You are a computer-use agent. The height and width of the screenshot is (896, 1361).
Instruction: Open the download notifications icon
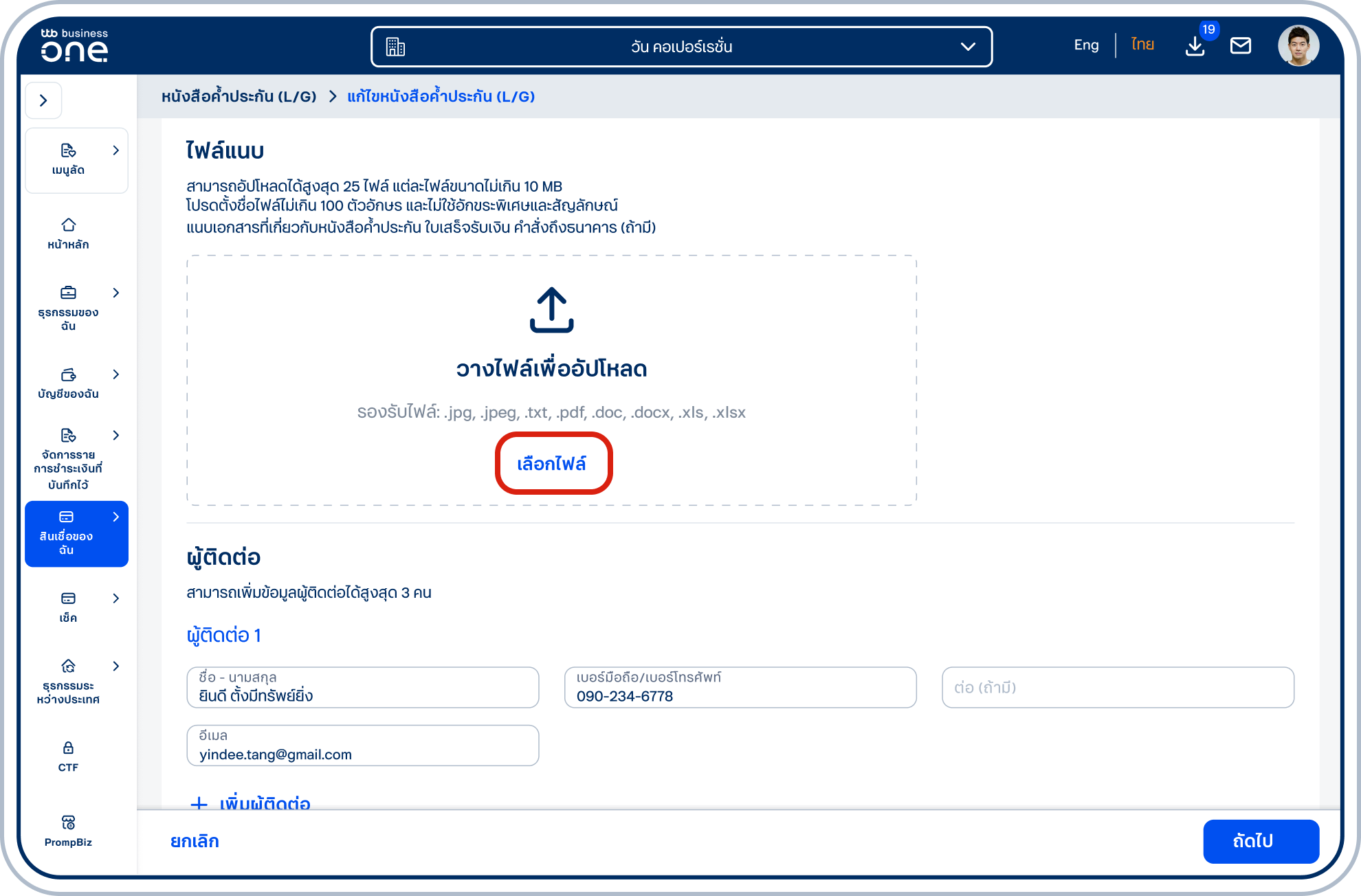point(1195,46)
